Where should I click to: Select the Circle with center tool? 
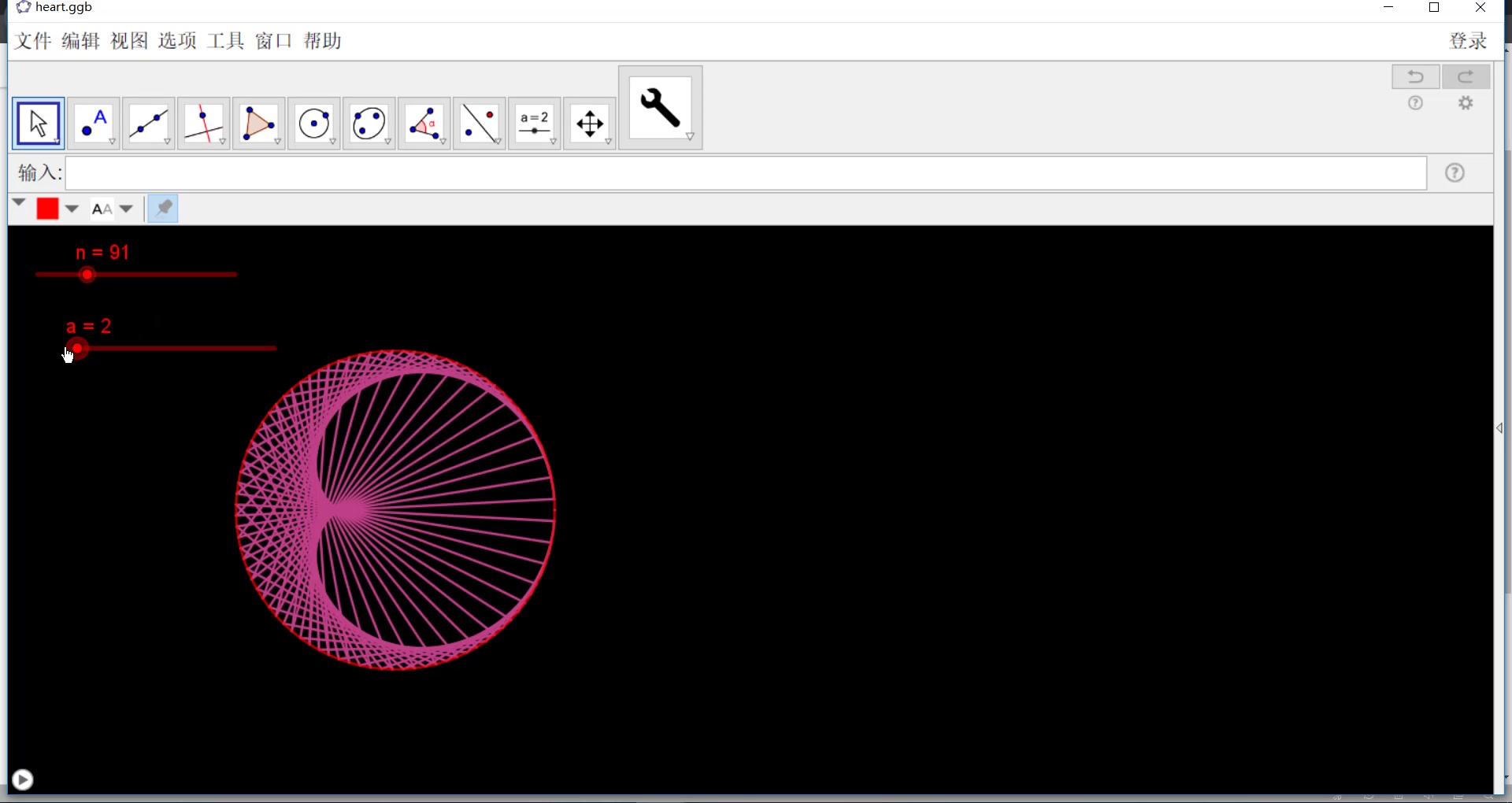pos(314,124)
